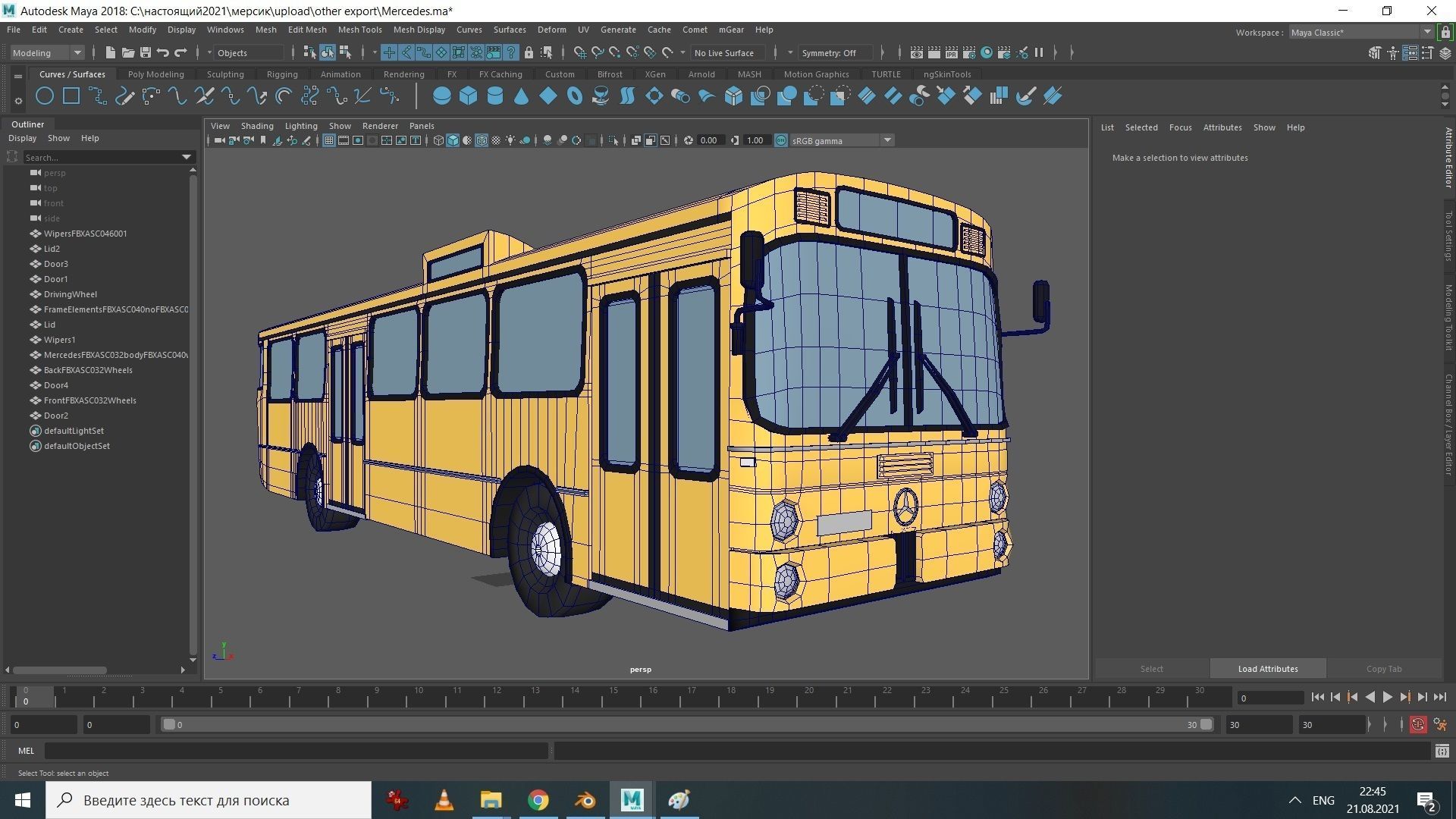Select Door3 in the Outliner

(x=55, y=264)
